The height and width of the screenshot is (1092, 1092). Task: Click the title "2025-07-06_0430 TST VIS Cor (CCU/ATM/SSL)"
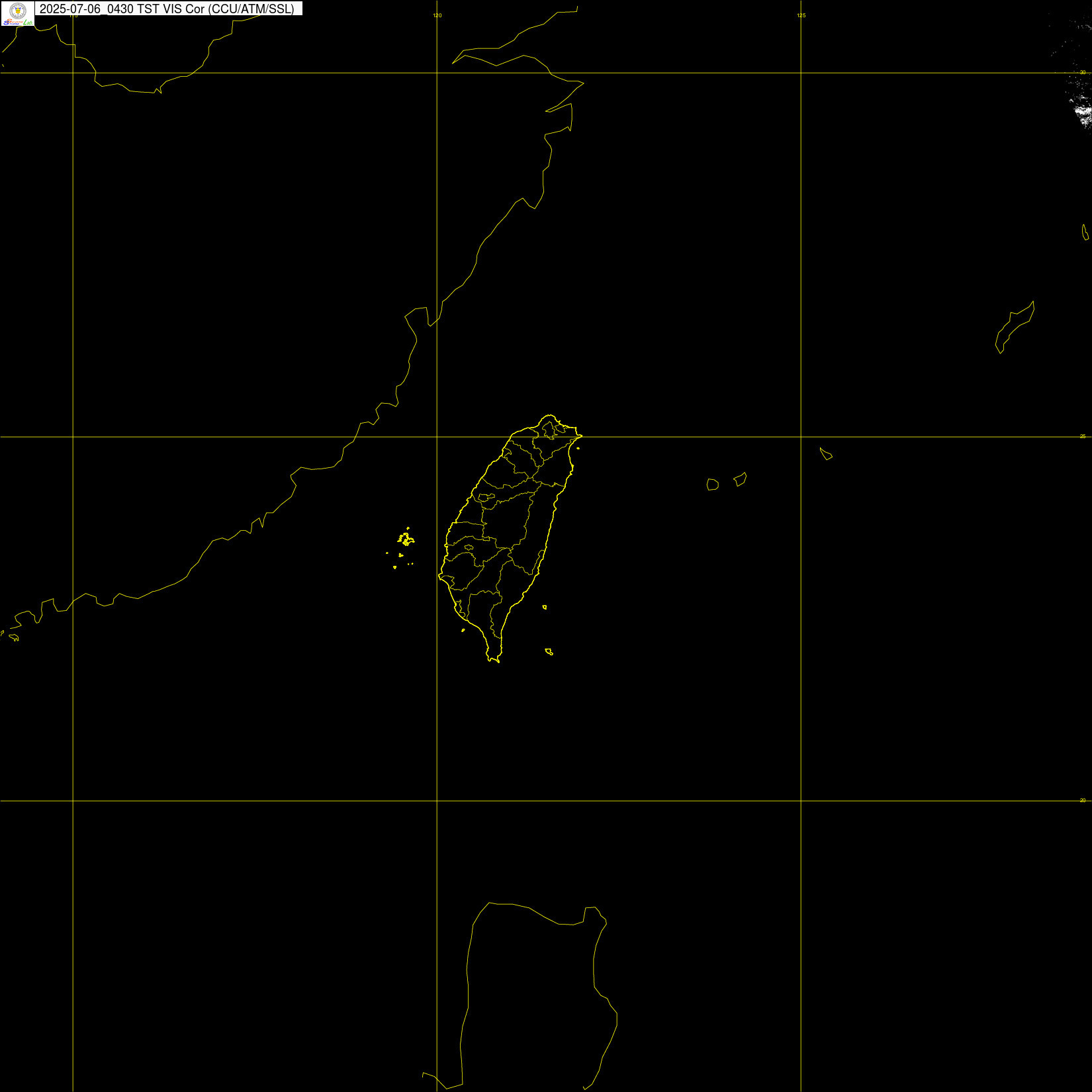(x=167, y=9)
